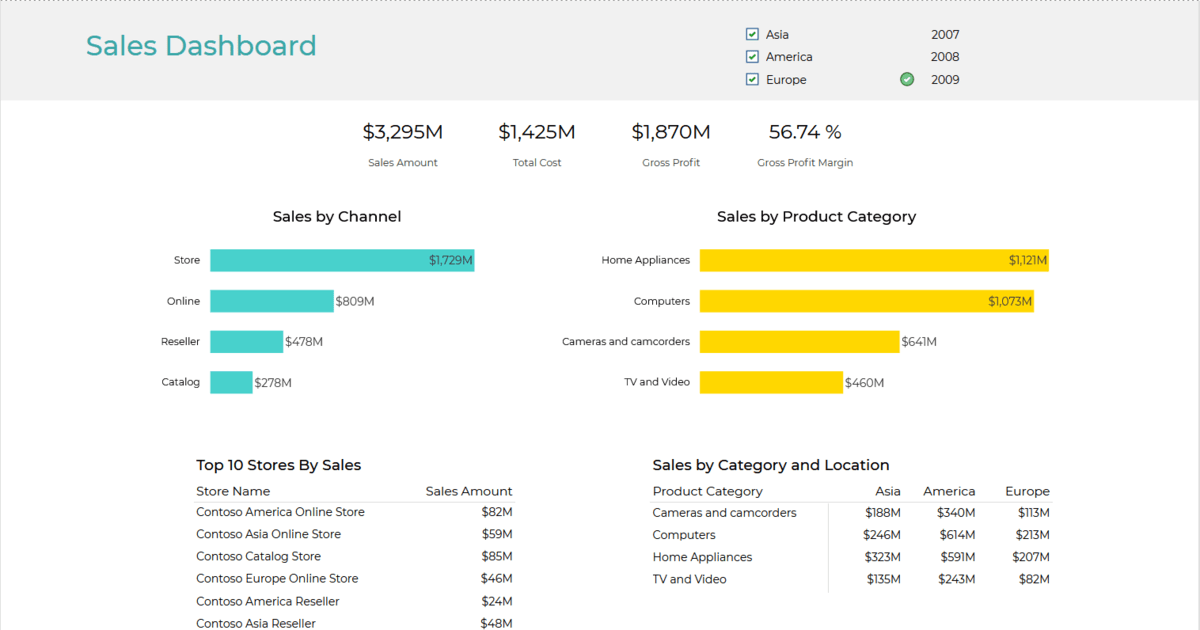1200x630 pixels.
Task: Select year 2007 in the year filter
Action: click(944, 35)
